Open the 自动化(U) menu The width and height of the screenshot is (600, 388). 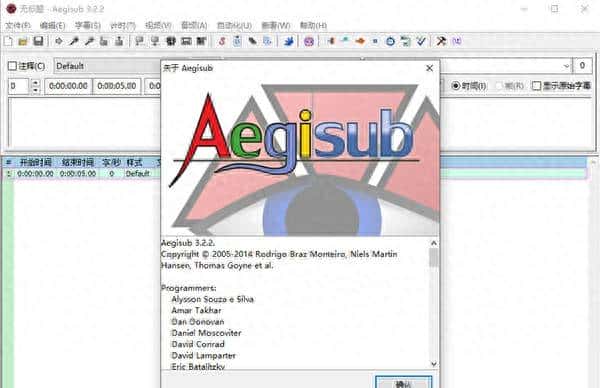[x=234, y=26]
